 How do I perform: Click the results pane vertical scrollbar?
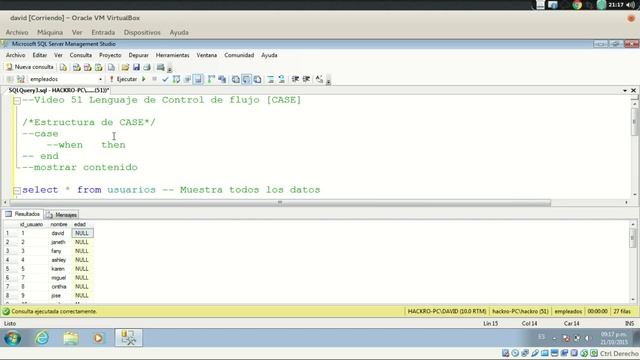[x=633, y=262]
